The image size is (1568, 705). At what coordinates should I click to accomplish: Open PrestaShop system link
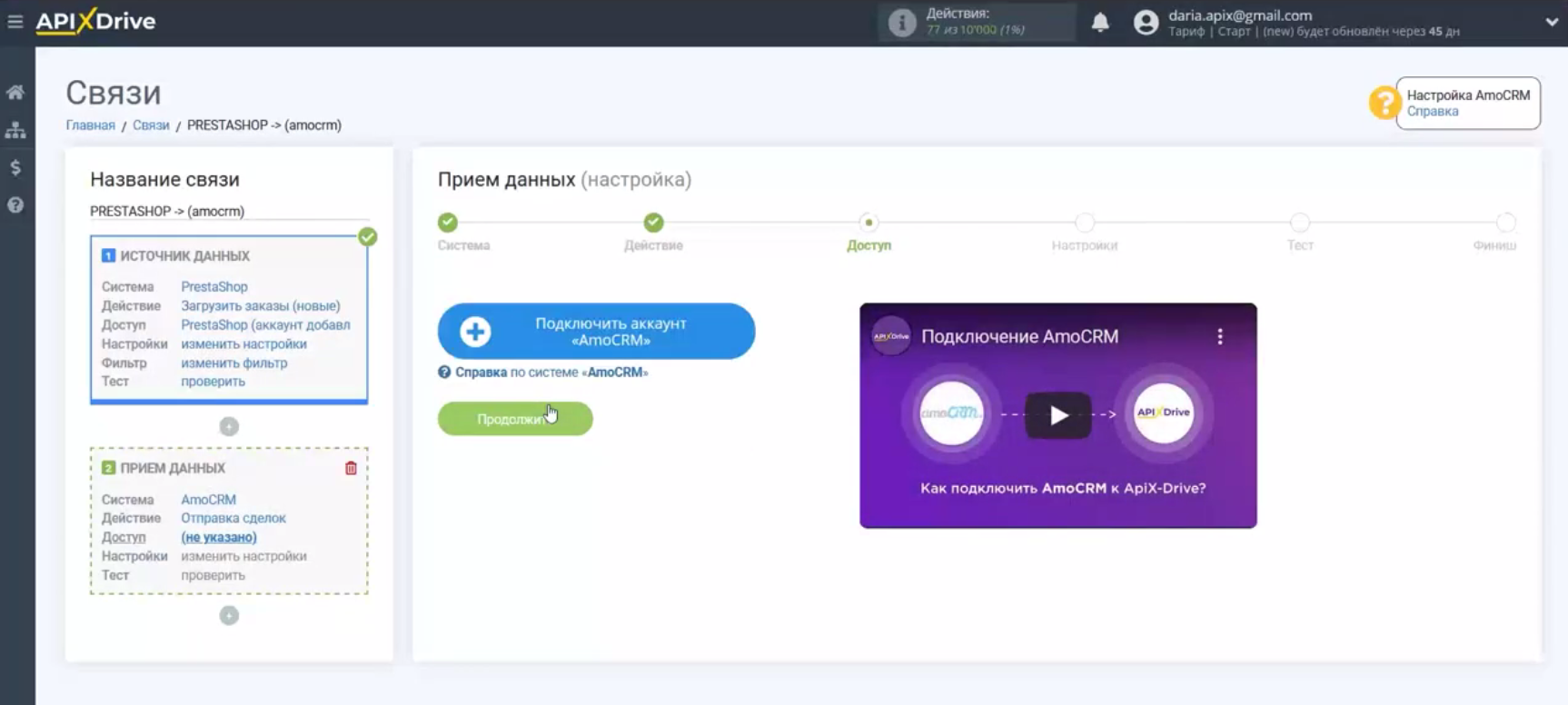pos(214,286)
